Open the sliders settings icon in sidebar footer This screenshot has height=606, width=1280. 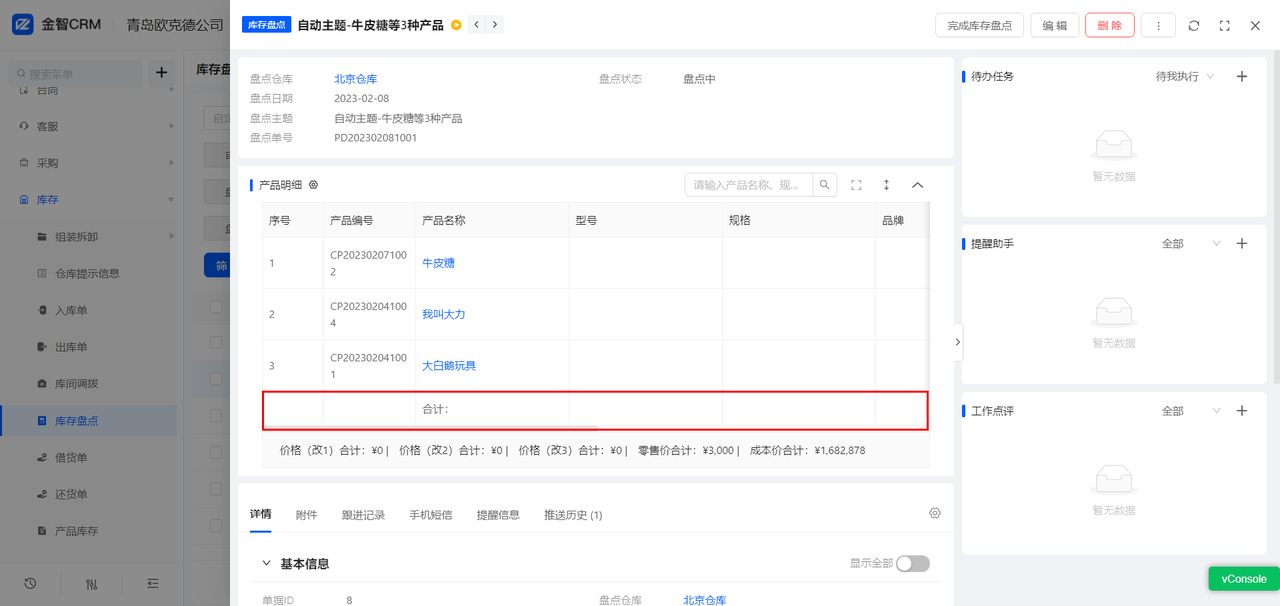pos(92,584)
